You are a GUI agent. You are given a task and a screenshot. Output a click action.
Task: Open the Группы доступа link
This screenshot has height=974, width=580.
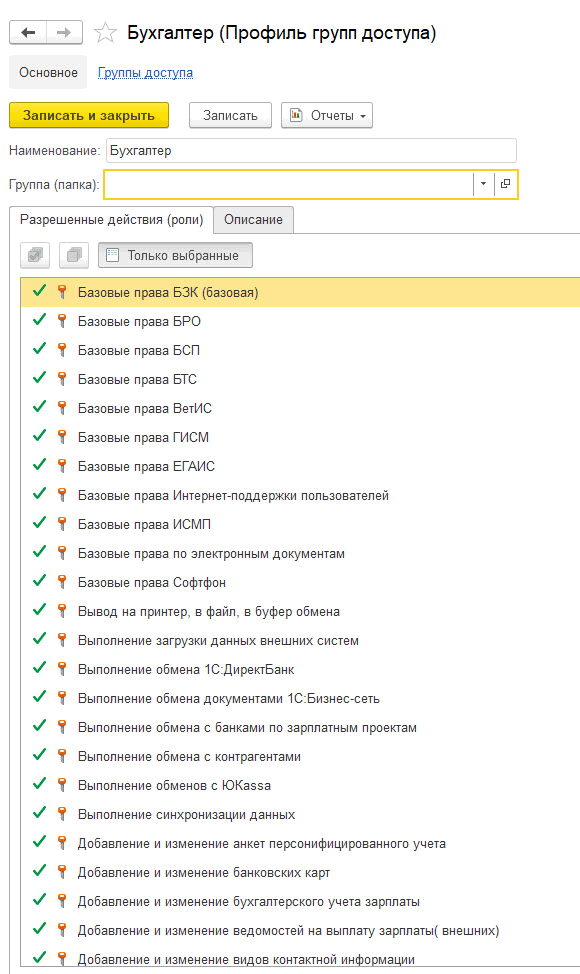[x=145, y=73]
